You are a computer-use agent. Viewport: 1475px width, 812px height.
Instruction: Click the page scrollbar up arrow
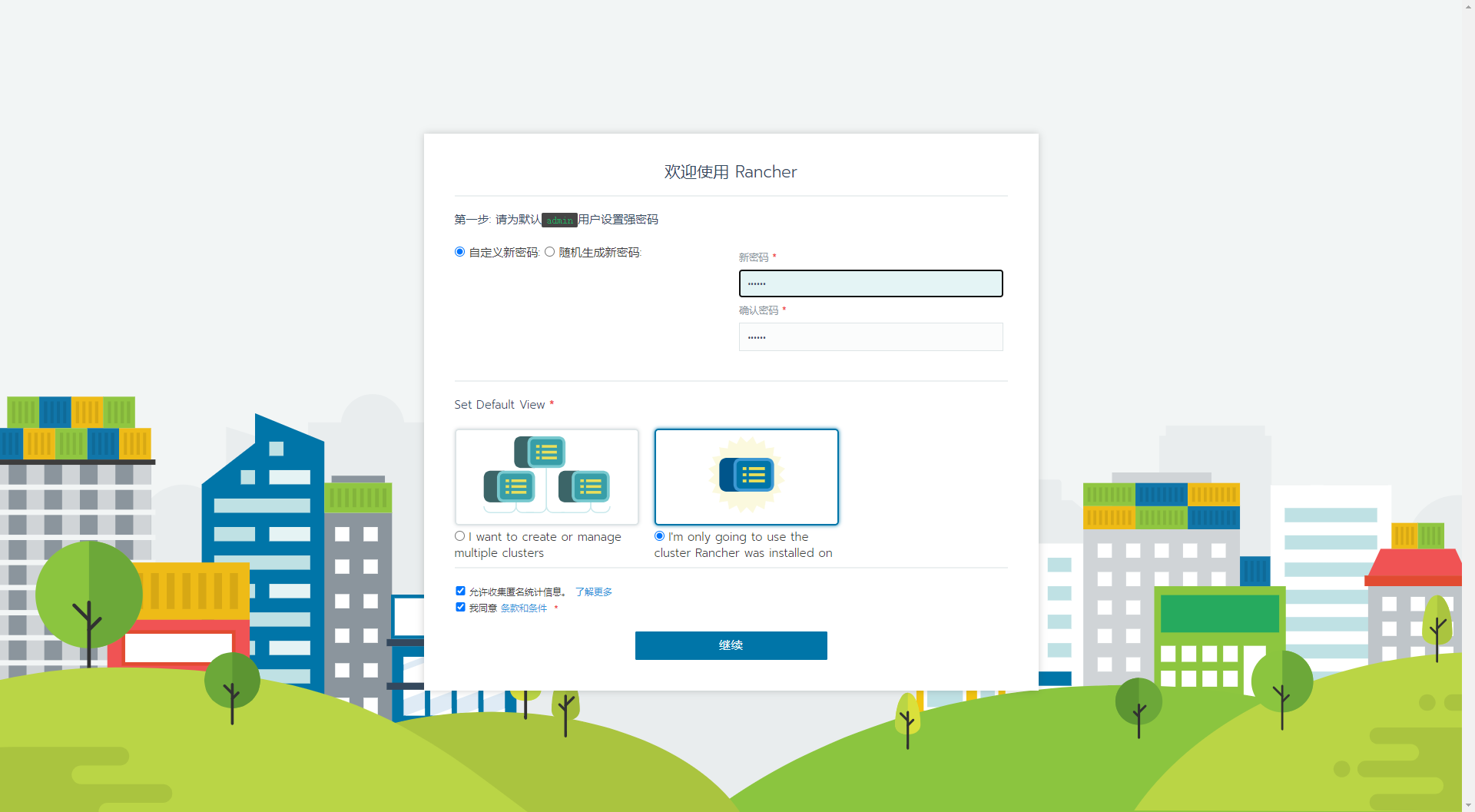point(1468,6)
